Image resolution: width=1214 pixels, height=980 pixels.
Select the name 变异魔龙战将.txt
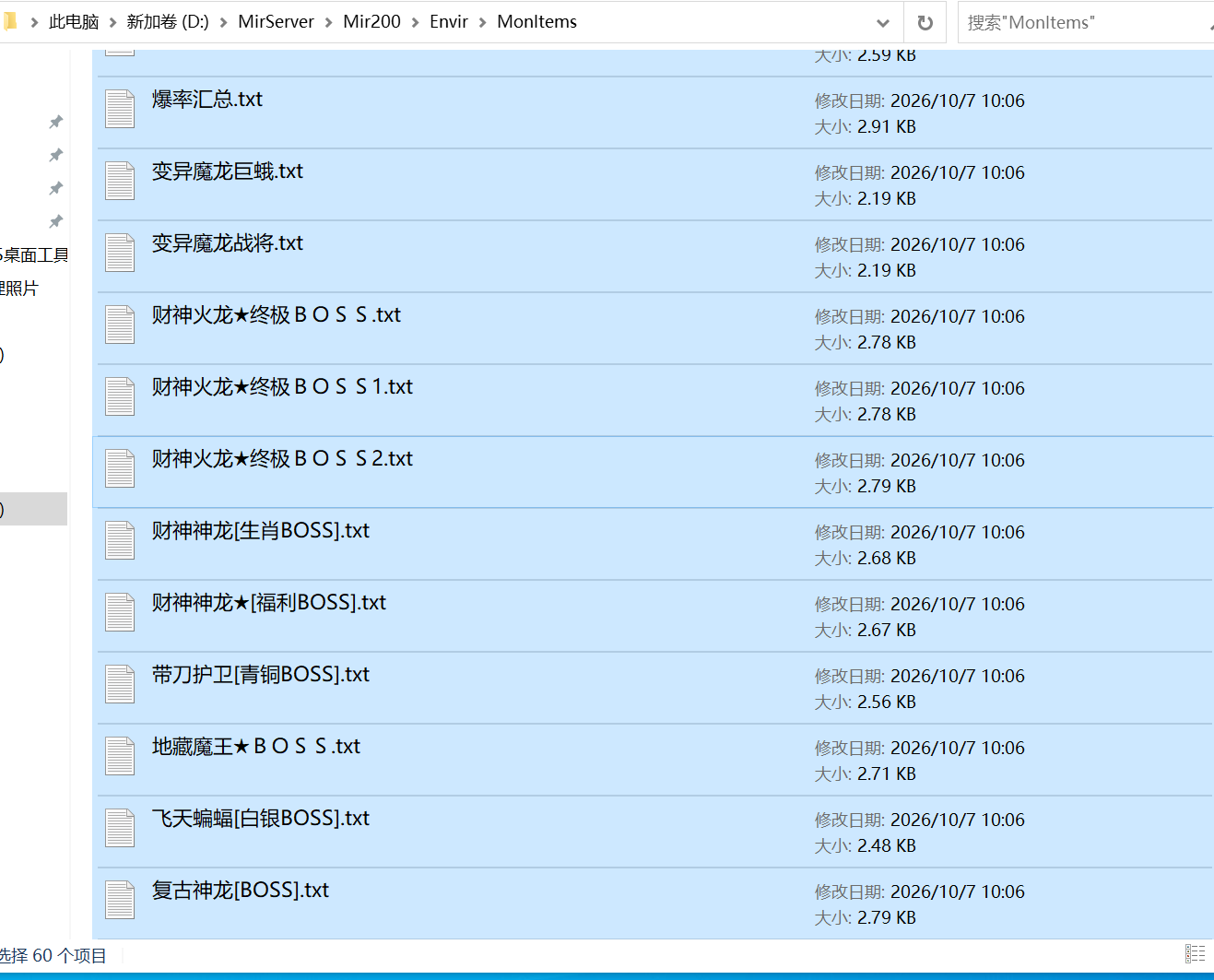coord(228,243)
